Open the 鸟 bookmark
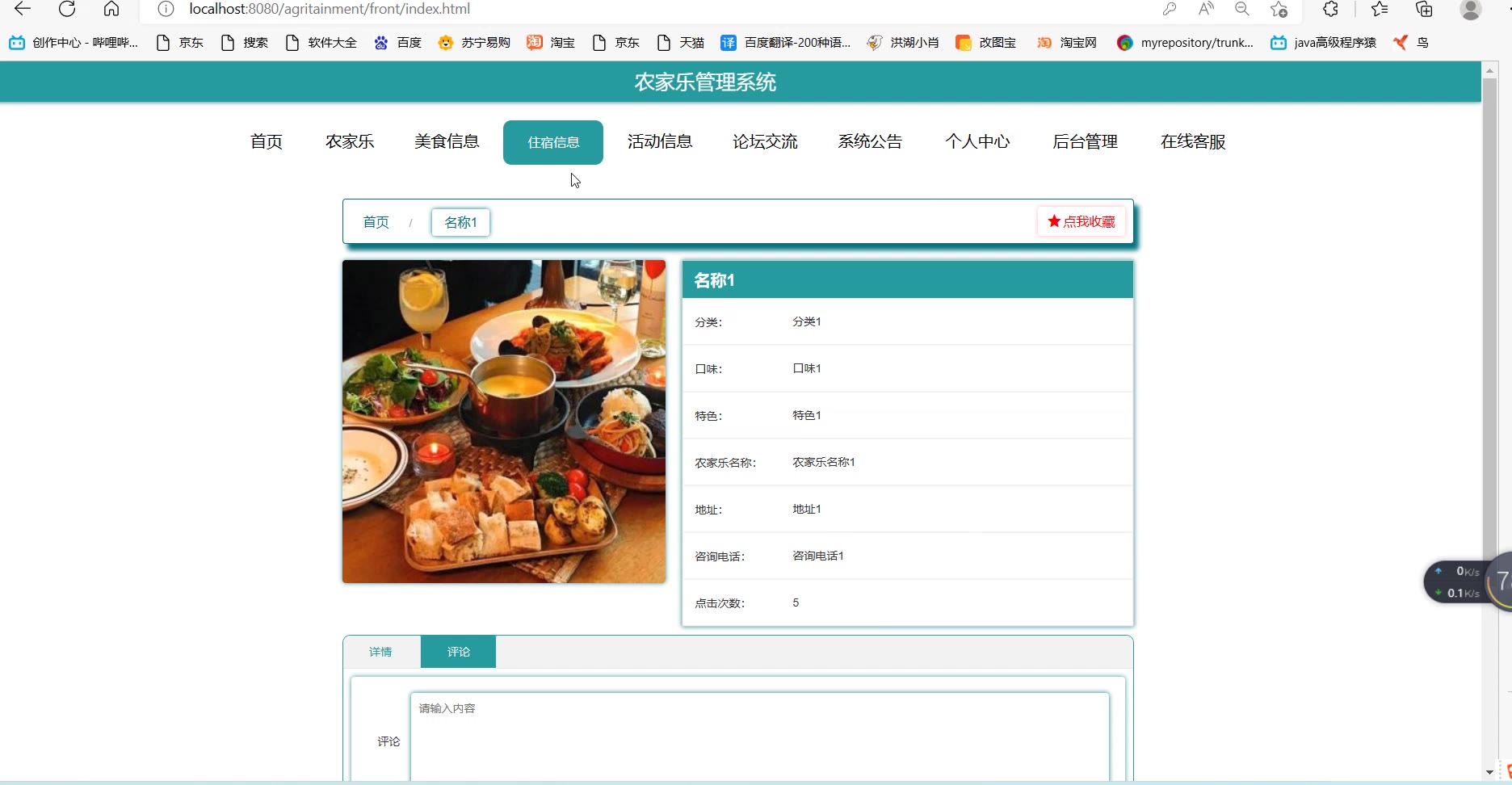Image resolution: width=1512 pixels, height=785 pixels. coord(1411,43)
